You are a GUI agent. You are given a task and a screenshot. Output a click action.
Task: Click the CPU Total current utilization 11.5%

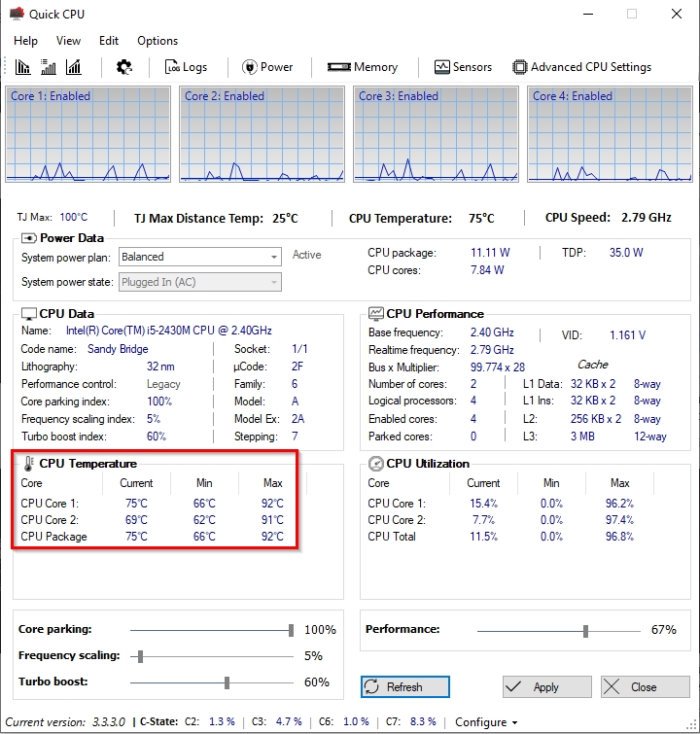coord(484,536)
